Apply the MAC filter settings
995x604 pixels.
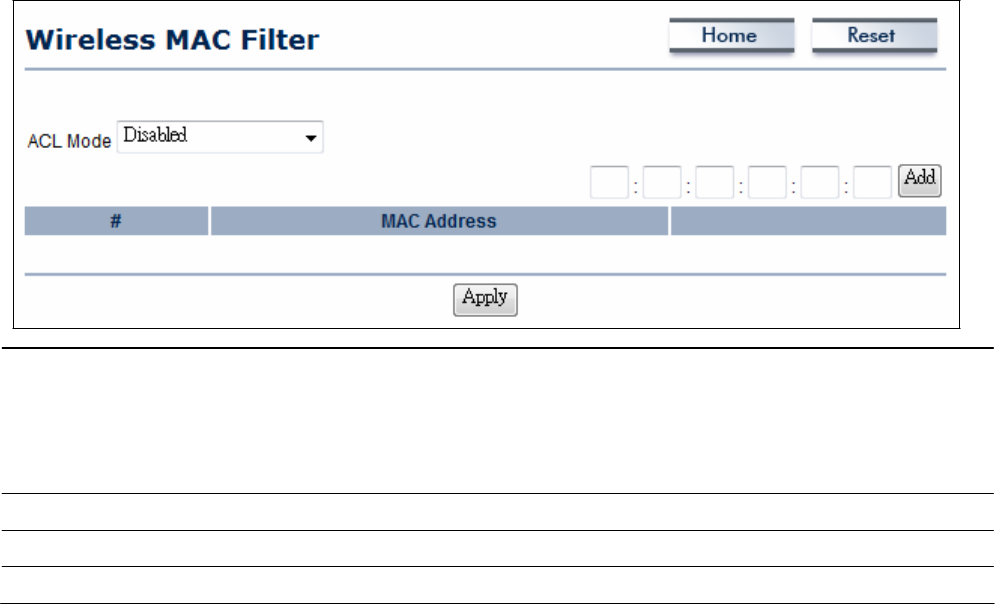click(485, 299)
